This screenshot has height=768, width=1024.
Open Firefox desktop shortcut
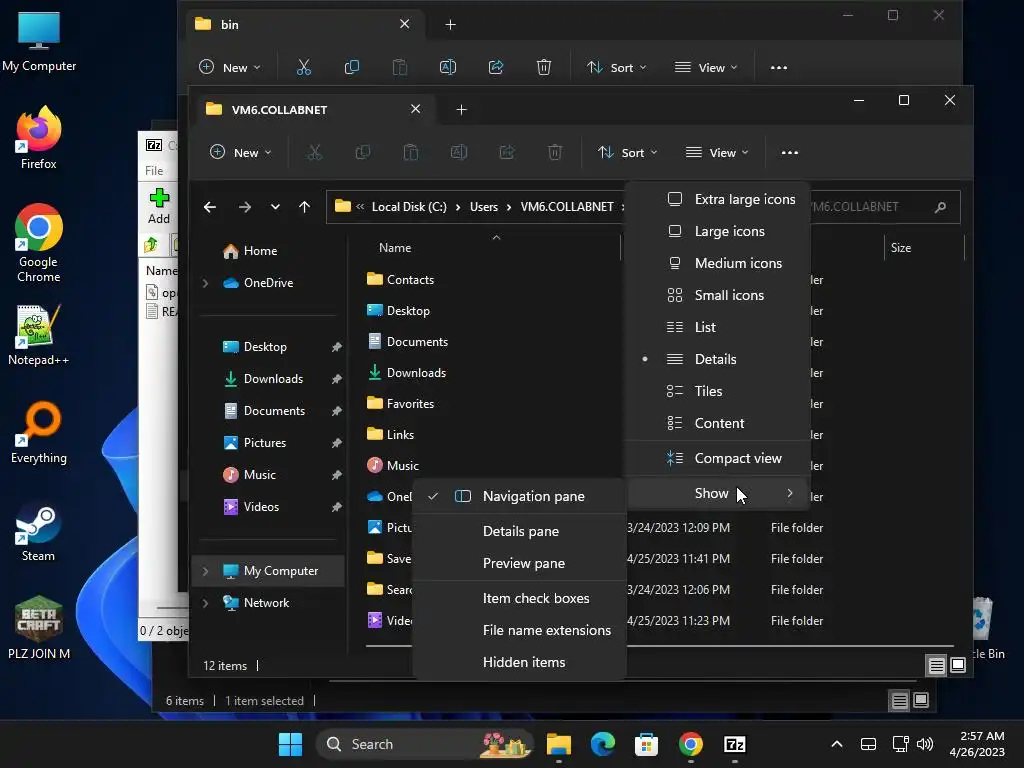click(x=39, y=138)
